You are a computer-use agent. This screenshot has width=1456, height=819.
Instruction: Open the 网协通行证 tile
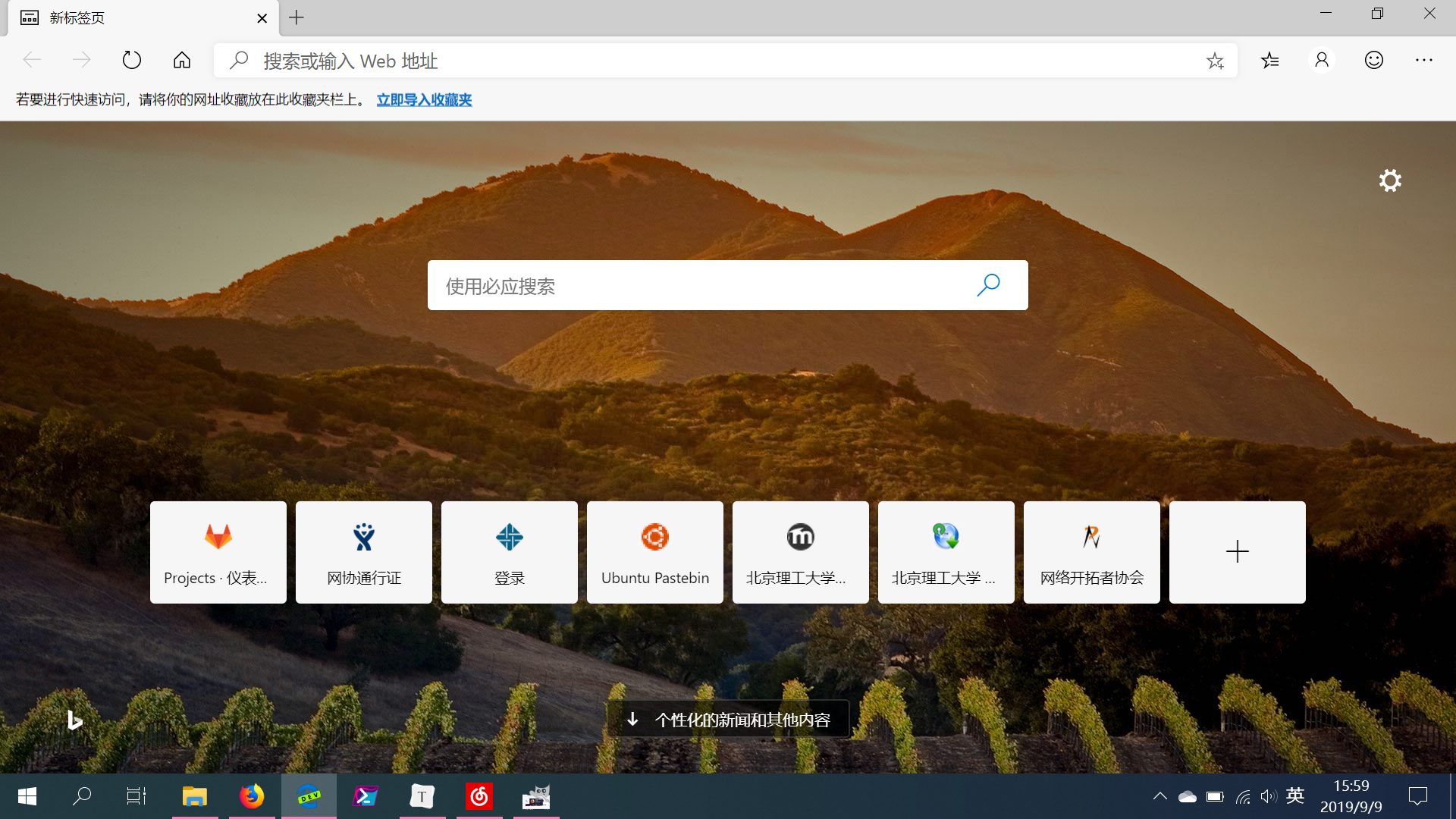click(364, 552)
